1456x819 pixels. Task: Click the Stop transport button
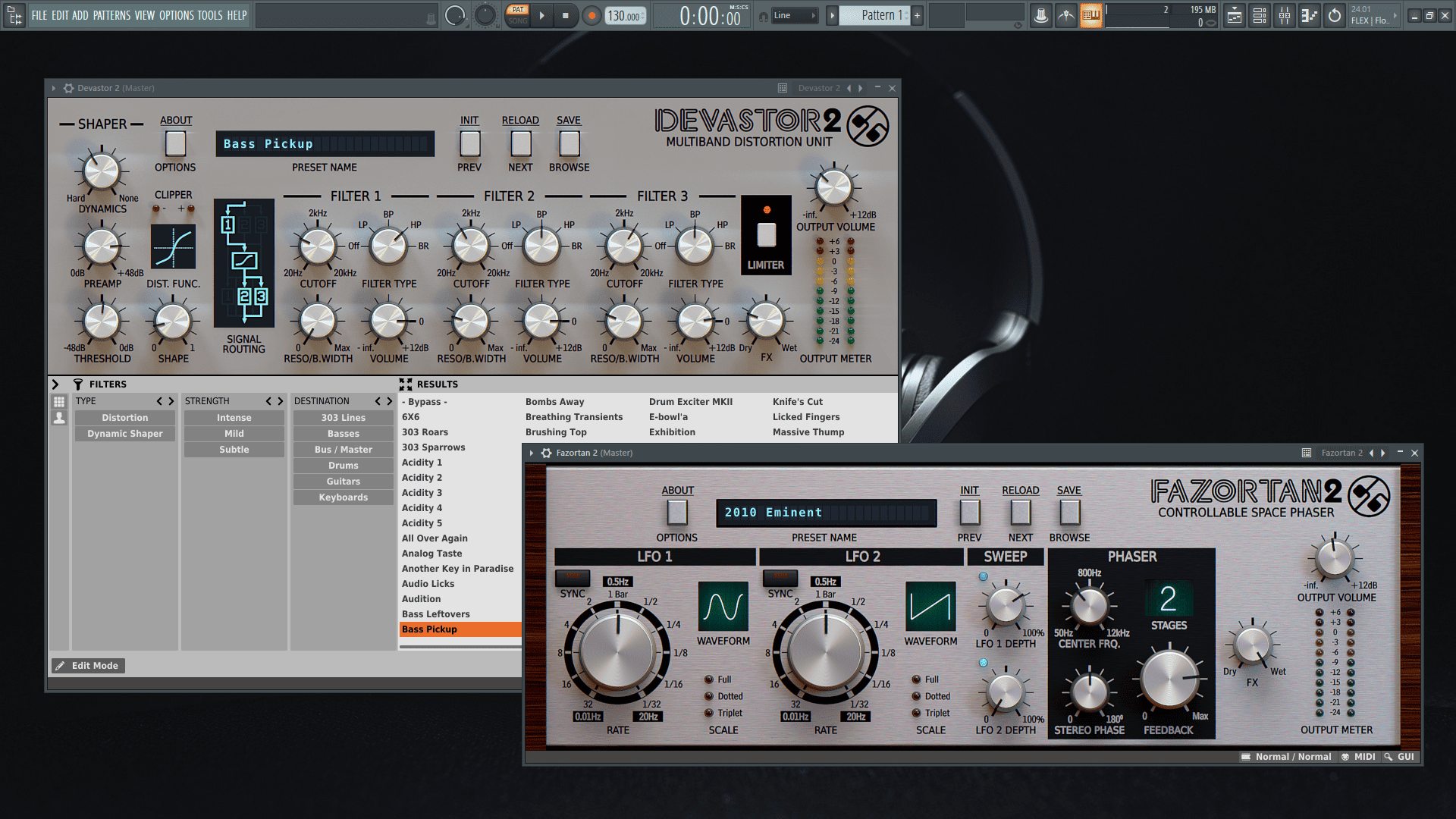(565, 15)
